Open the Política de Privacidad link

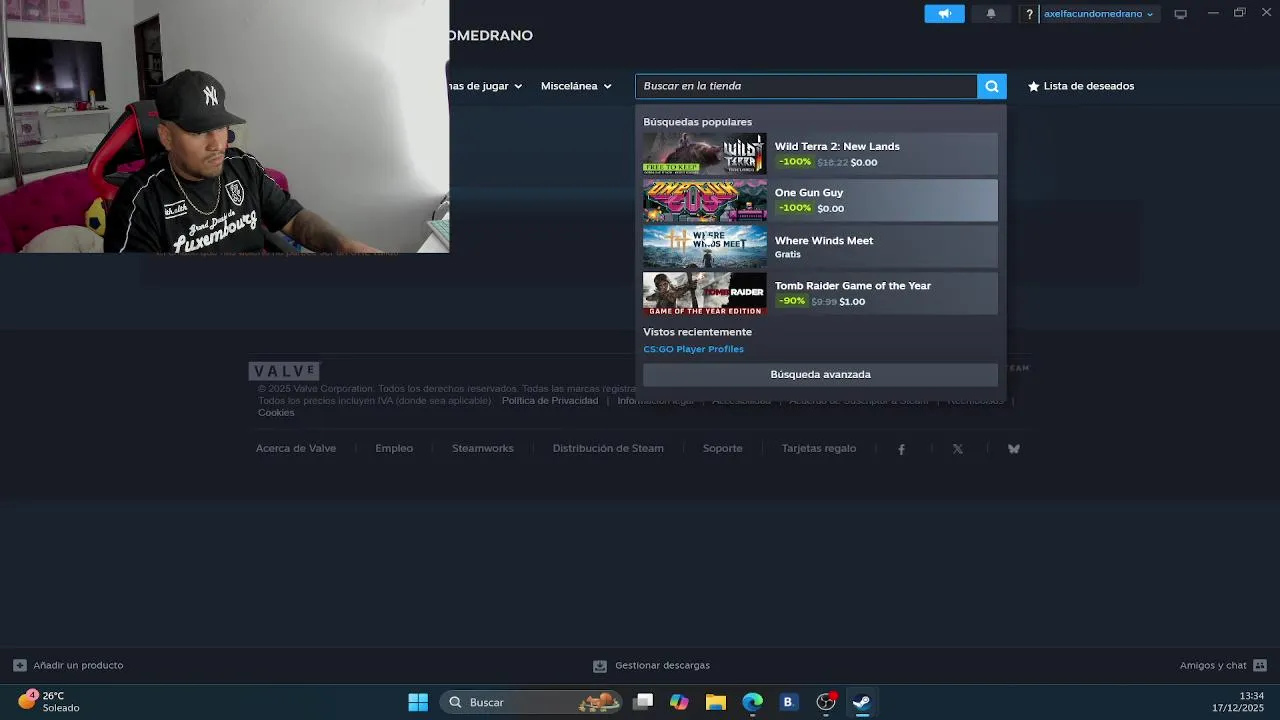(x=550, y=401)
